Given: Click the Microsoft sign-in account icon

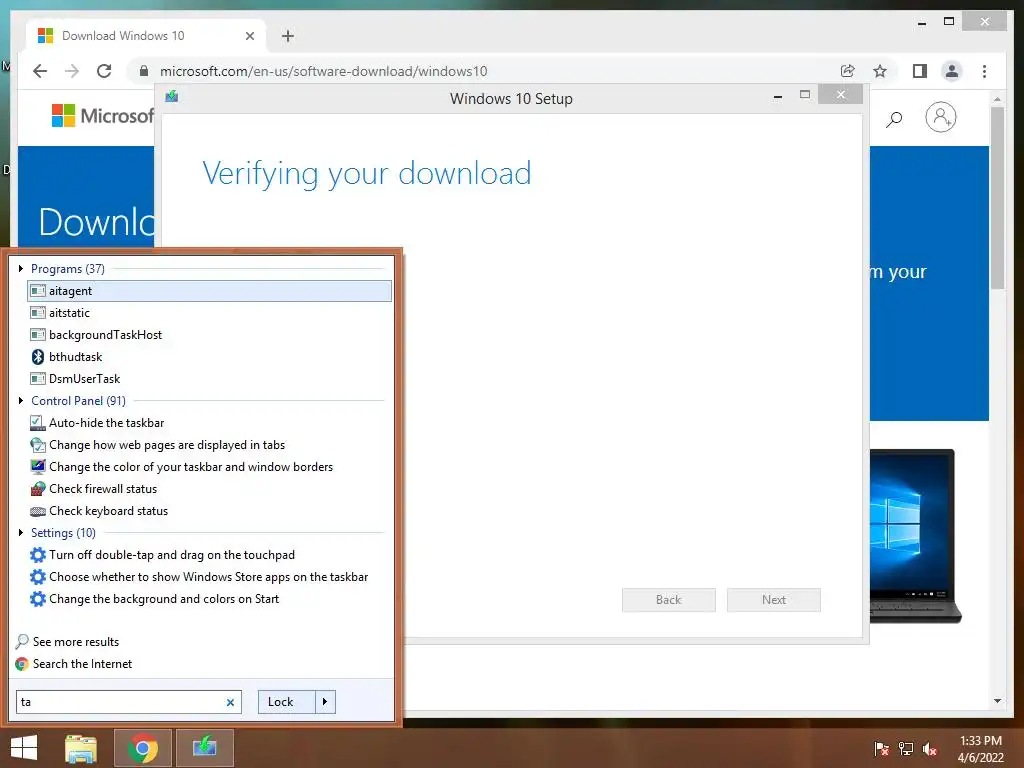Looking at the screenshot, I should click(940, 118).
